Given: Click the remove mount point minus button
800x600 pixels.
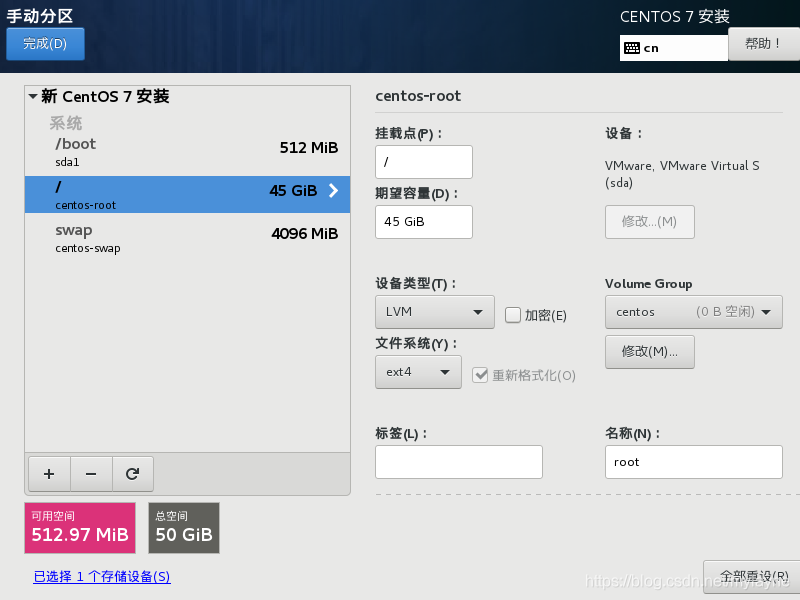Looking at the screenshot, I should click(x=91, y=474).
